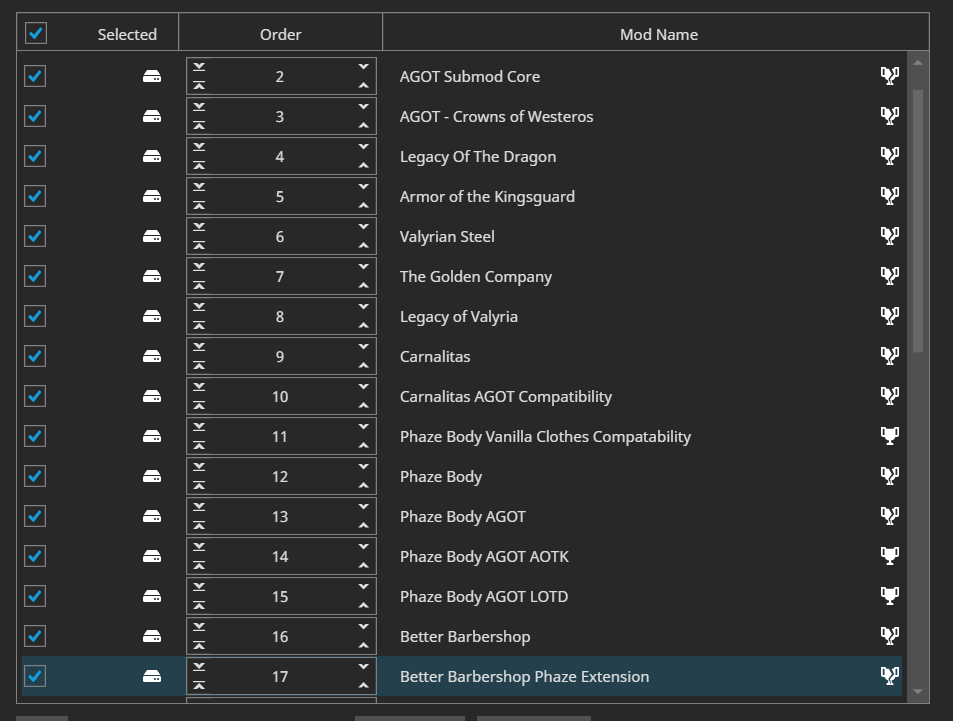Sort by the Order column header
953x721 pixels.
click(280, 34)
